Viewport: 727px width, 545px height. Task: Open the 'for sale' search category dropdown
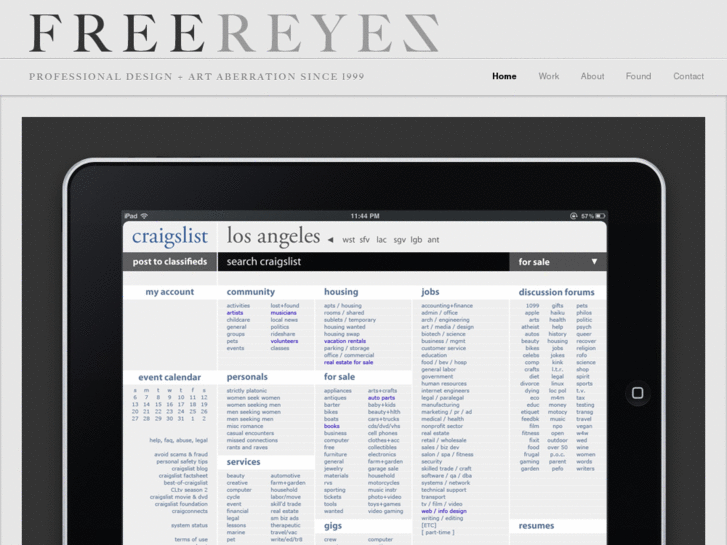point(558,262)
